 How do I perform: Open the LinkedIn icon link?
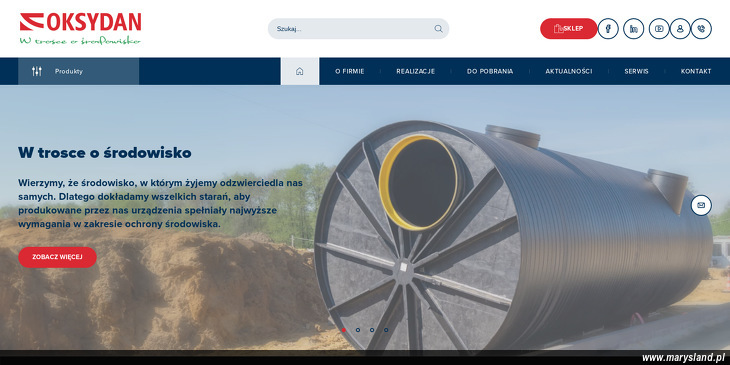pos(633,28)
